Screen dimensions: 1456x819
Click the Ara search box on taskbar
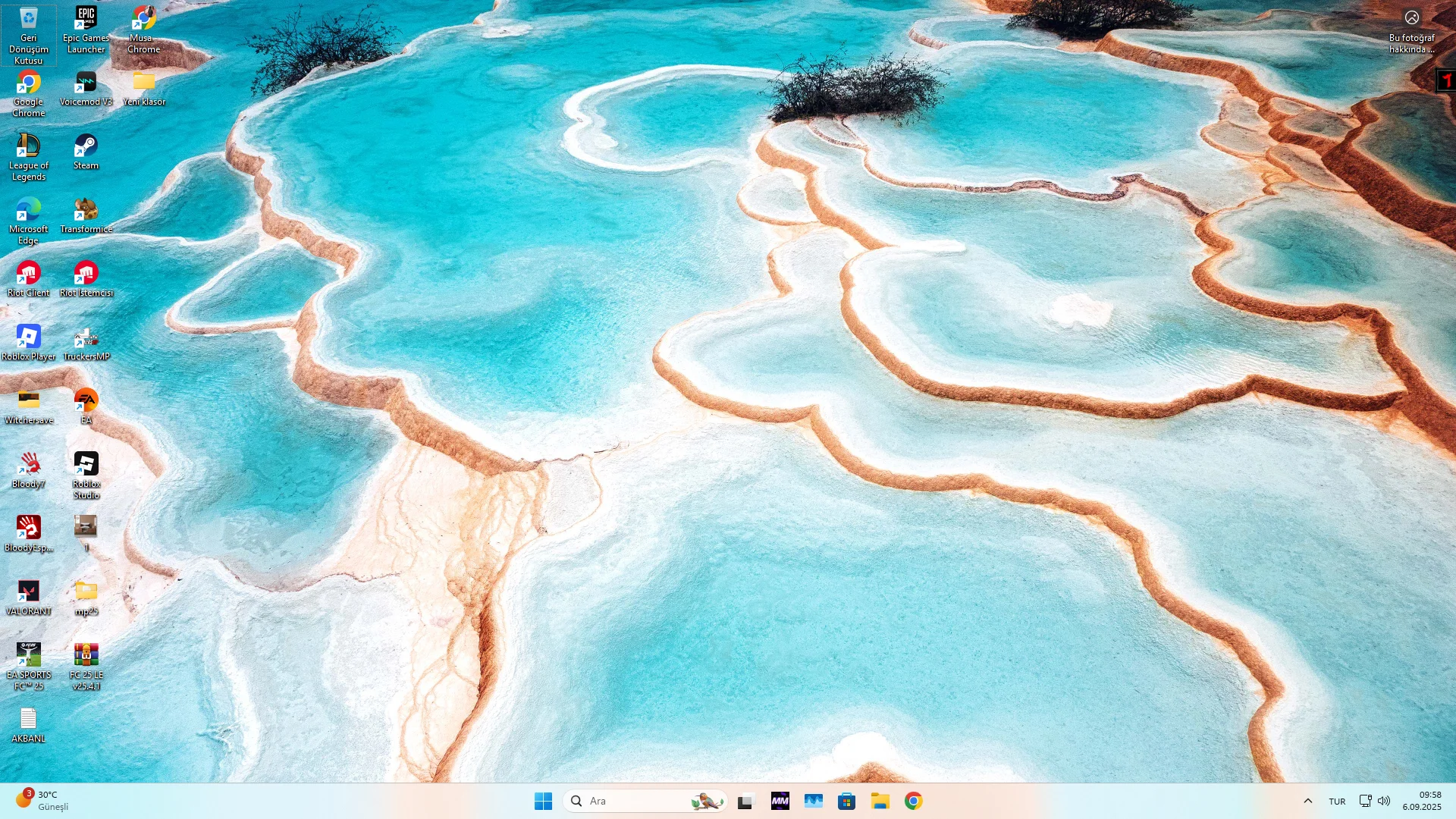click(x=629, y=801)
